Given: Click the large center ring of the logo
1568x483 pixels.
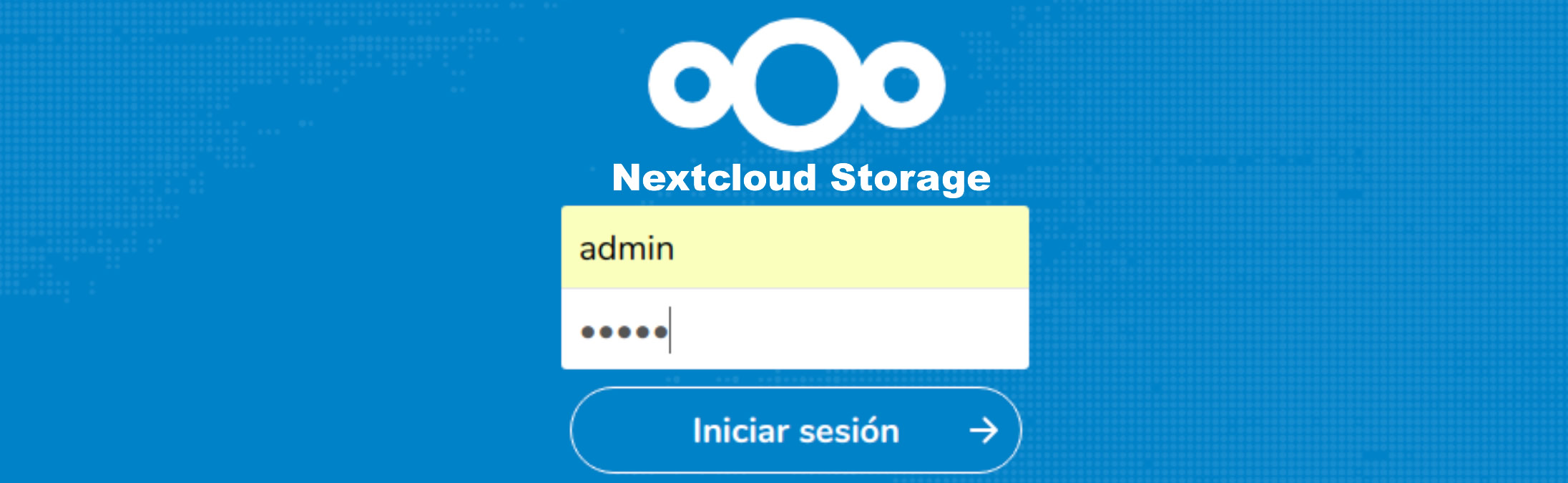Looking at the screenshot, I should click(796, 29).
